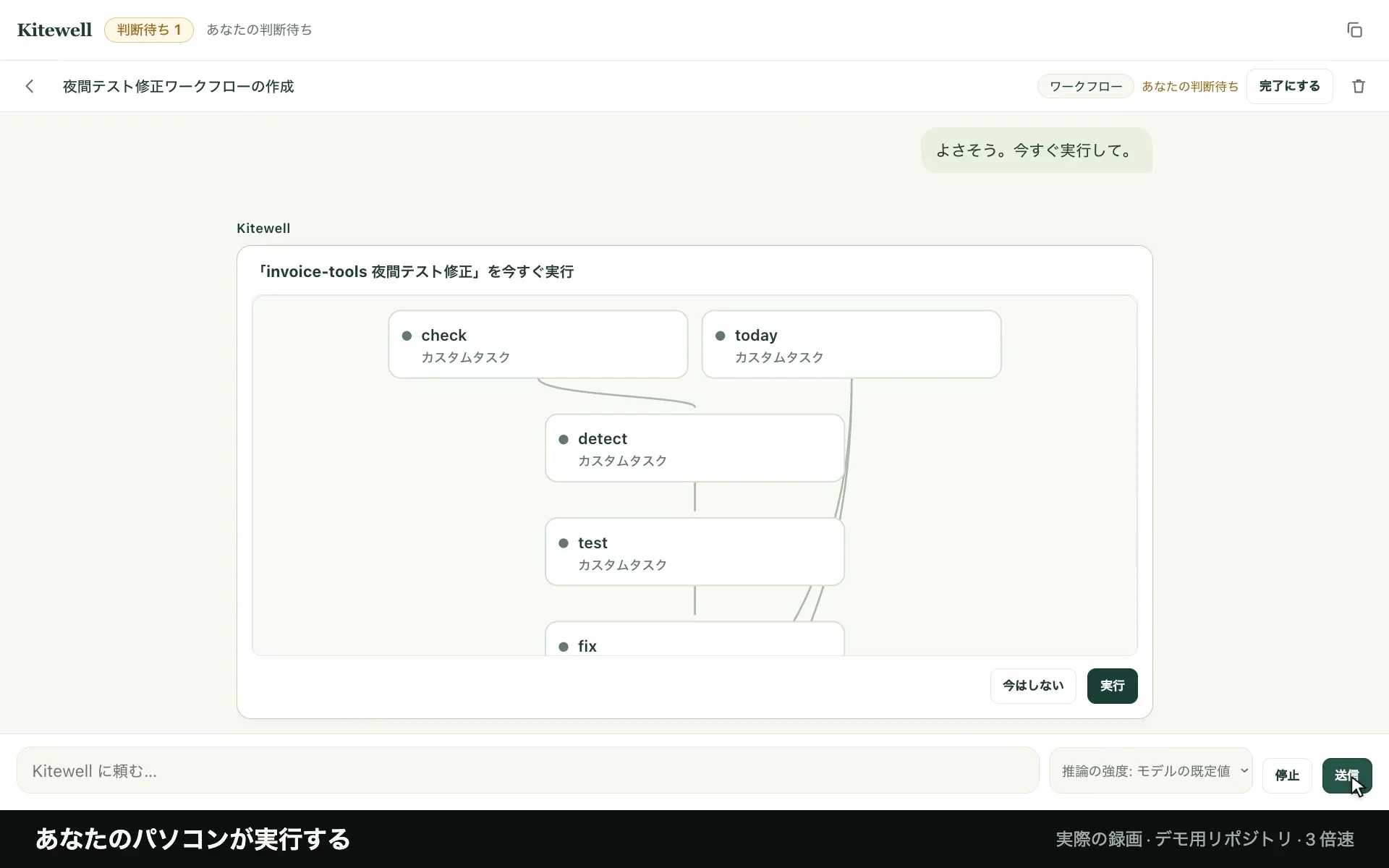Click the copy icon in the top-right corner
This screenshot has height=868, width=1389.
coord(1354,30)
